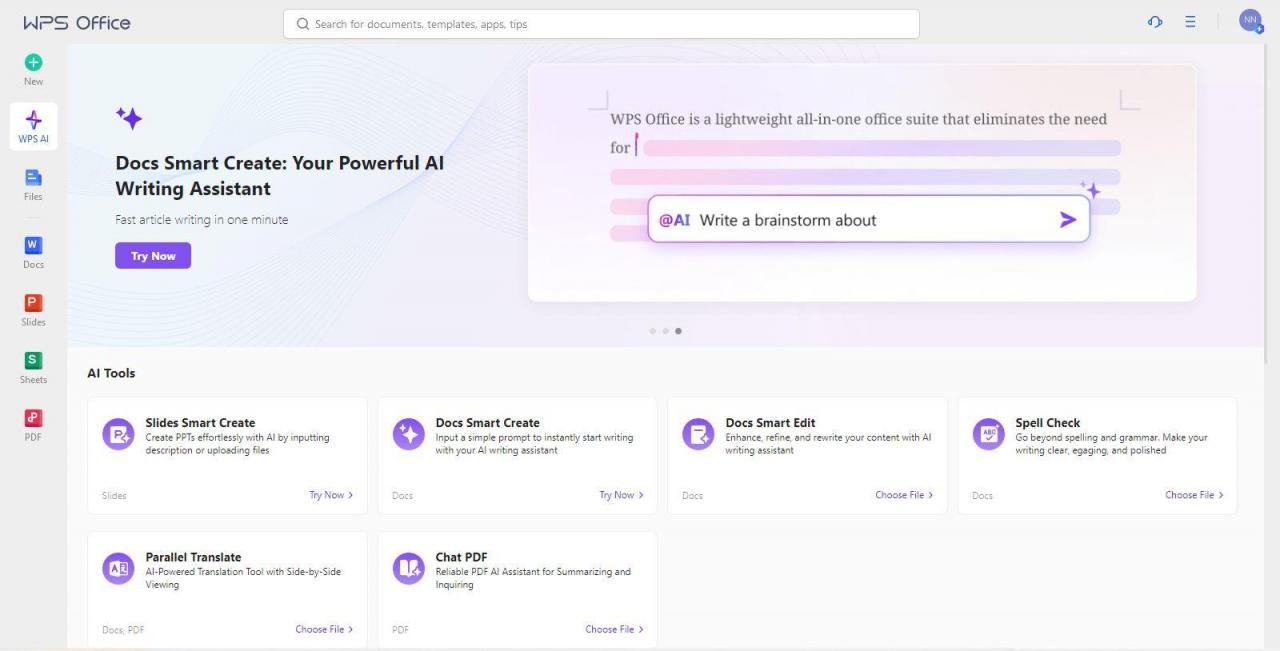Click 'Fast article writing in one minute' text
Viewport: 1280px width, 651px height.
[x=202, y=220]
